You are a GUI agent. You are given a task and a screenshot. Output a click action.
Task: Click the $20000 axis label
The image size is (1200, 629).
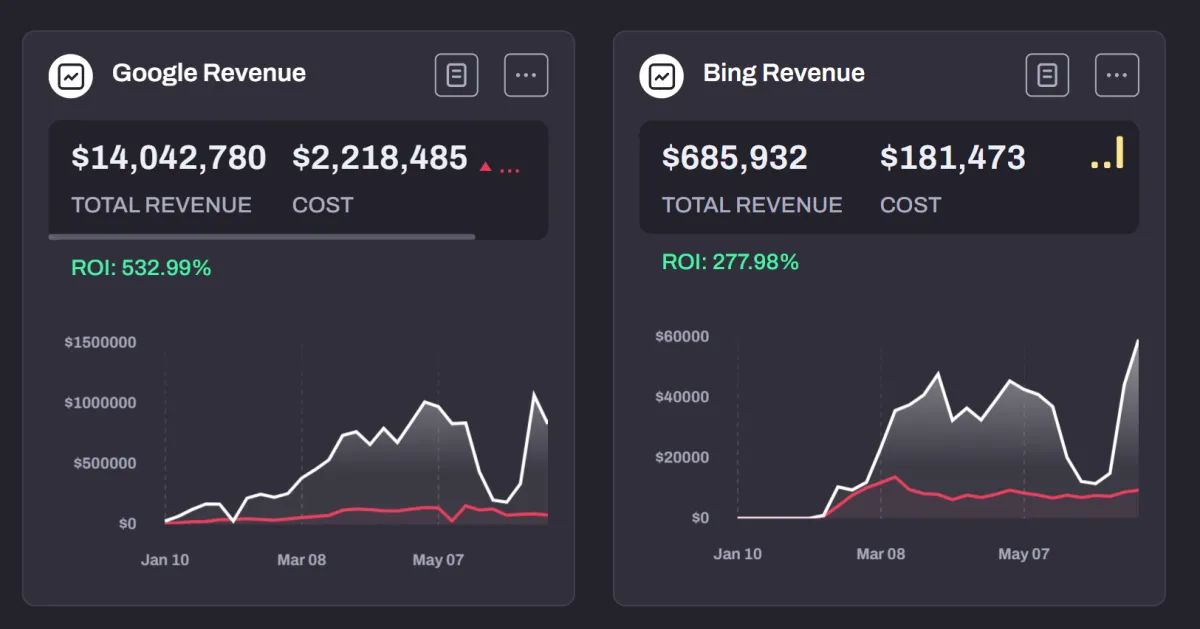682,457
